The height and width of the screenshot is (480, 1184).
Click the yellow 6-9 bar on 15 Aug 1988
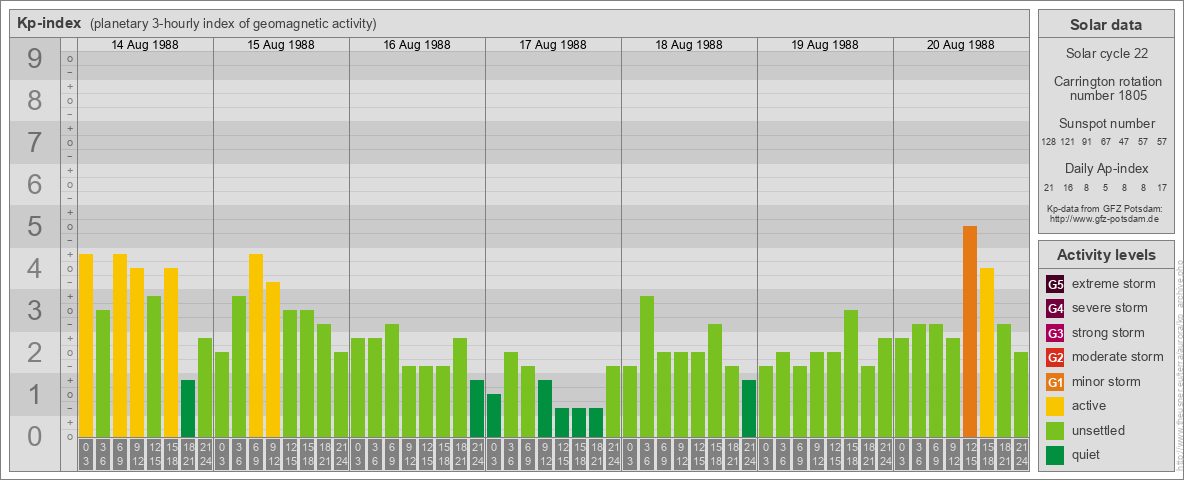pyautogui.click(x=256, y=346)
